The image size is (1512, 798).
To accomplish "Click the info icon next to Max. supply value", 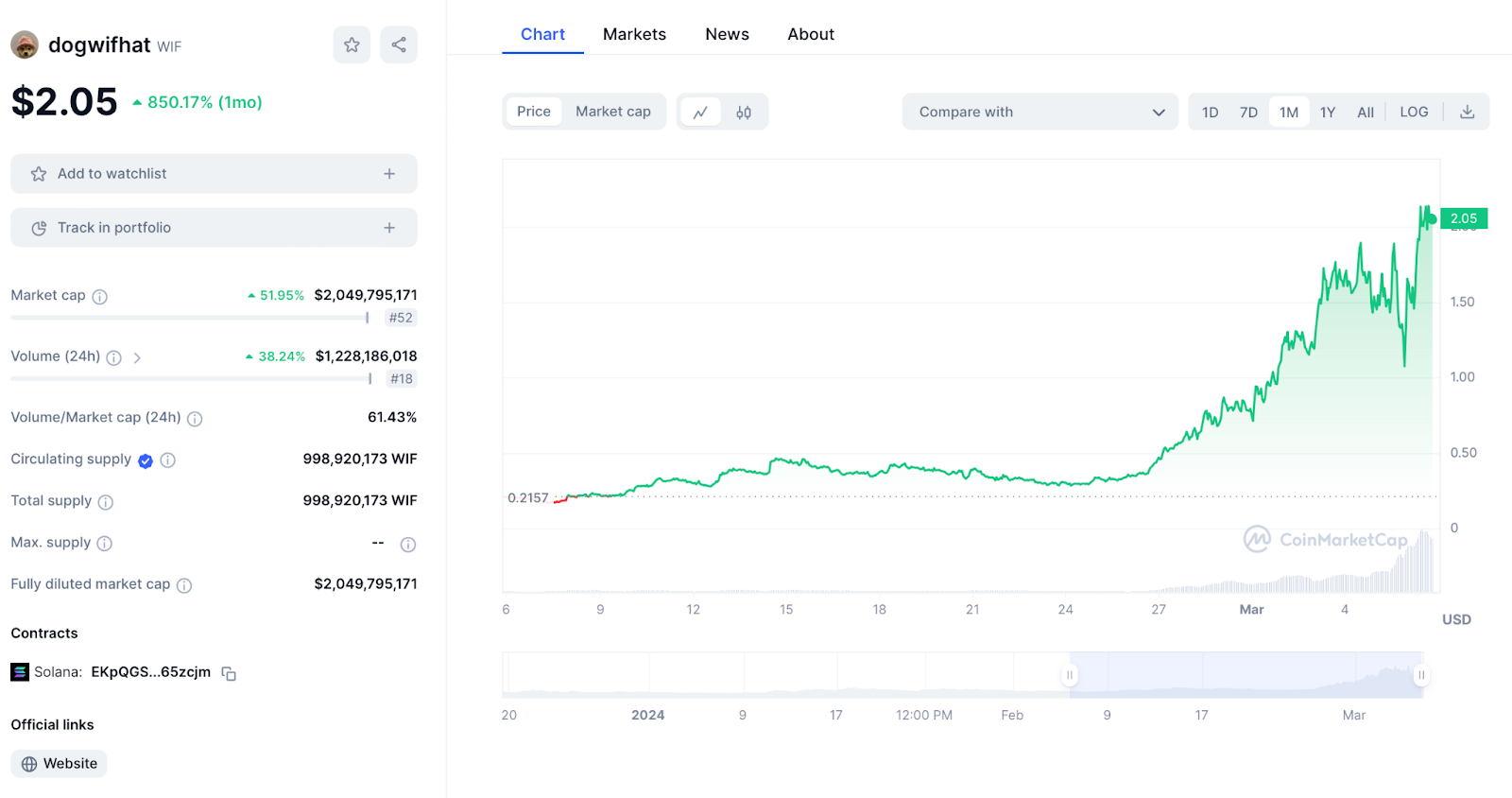I will coord(408,545).
